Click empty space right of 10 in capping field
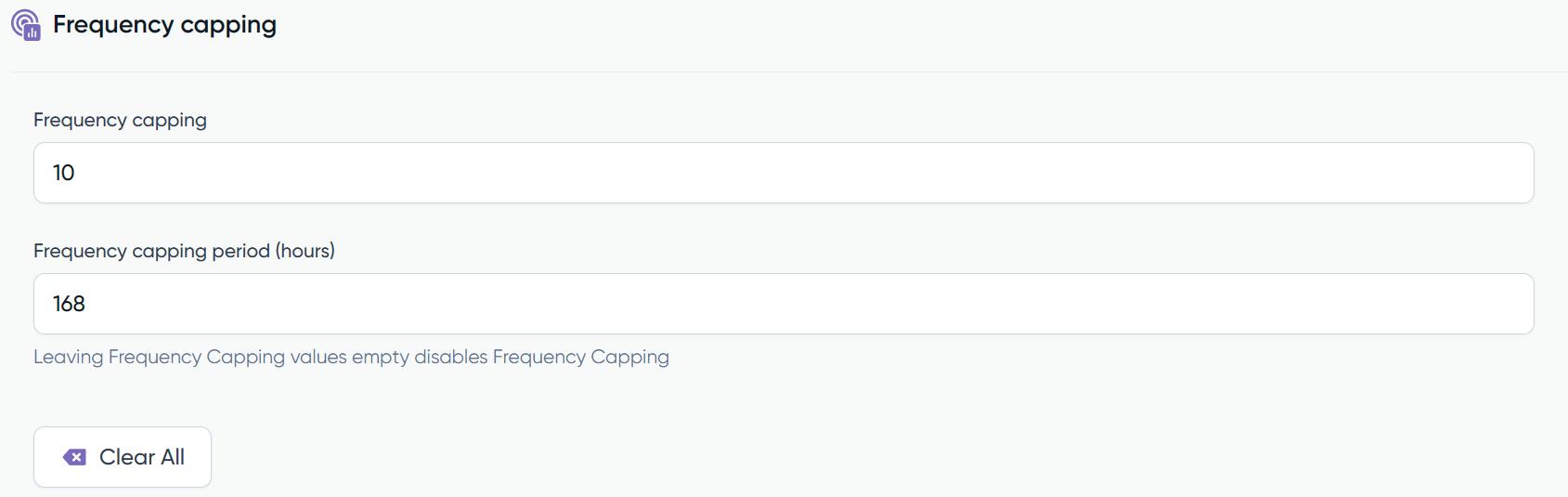The image size is (1568, 497). pos(836,173)
